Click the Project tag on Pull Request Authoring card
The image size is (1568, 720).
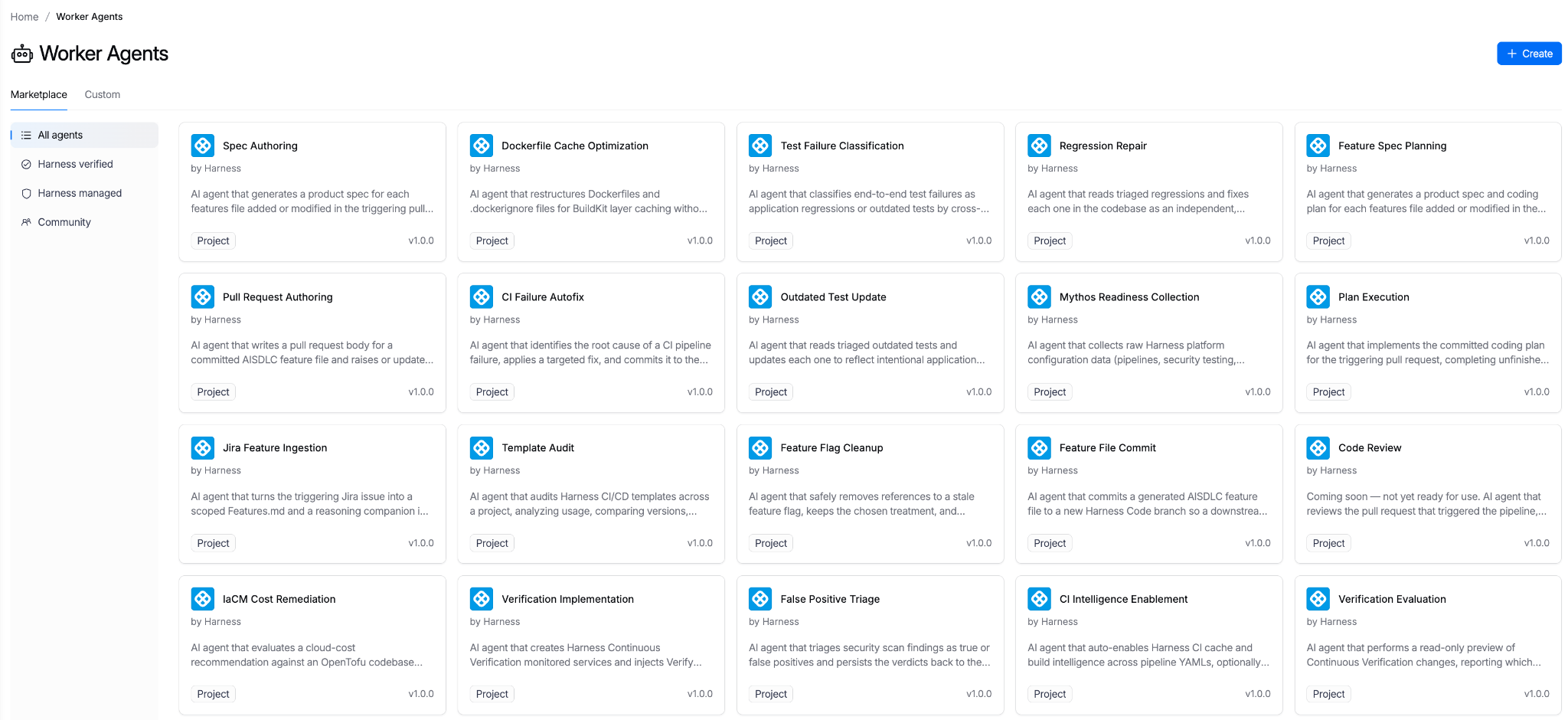click(x=213, y=391)
